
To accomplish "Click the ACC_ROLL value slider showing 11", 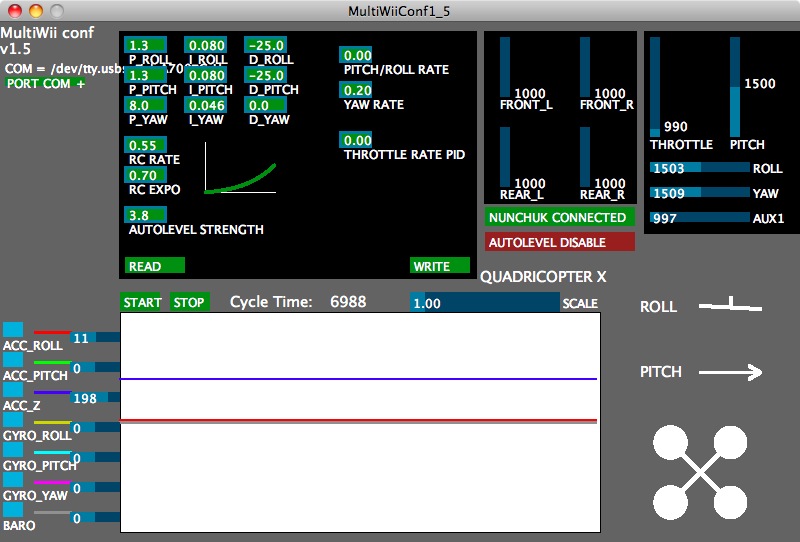I will pyautogui.click(x=95, y=337).
